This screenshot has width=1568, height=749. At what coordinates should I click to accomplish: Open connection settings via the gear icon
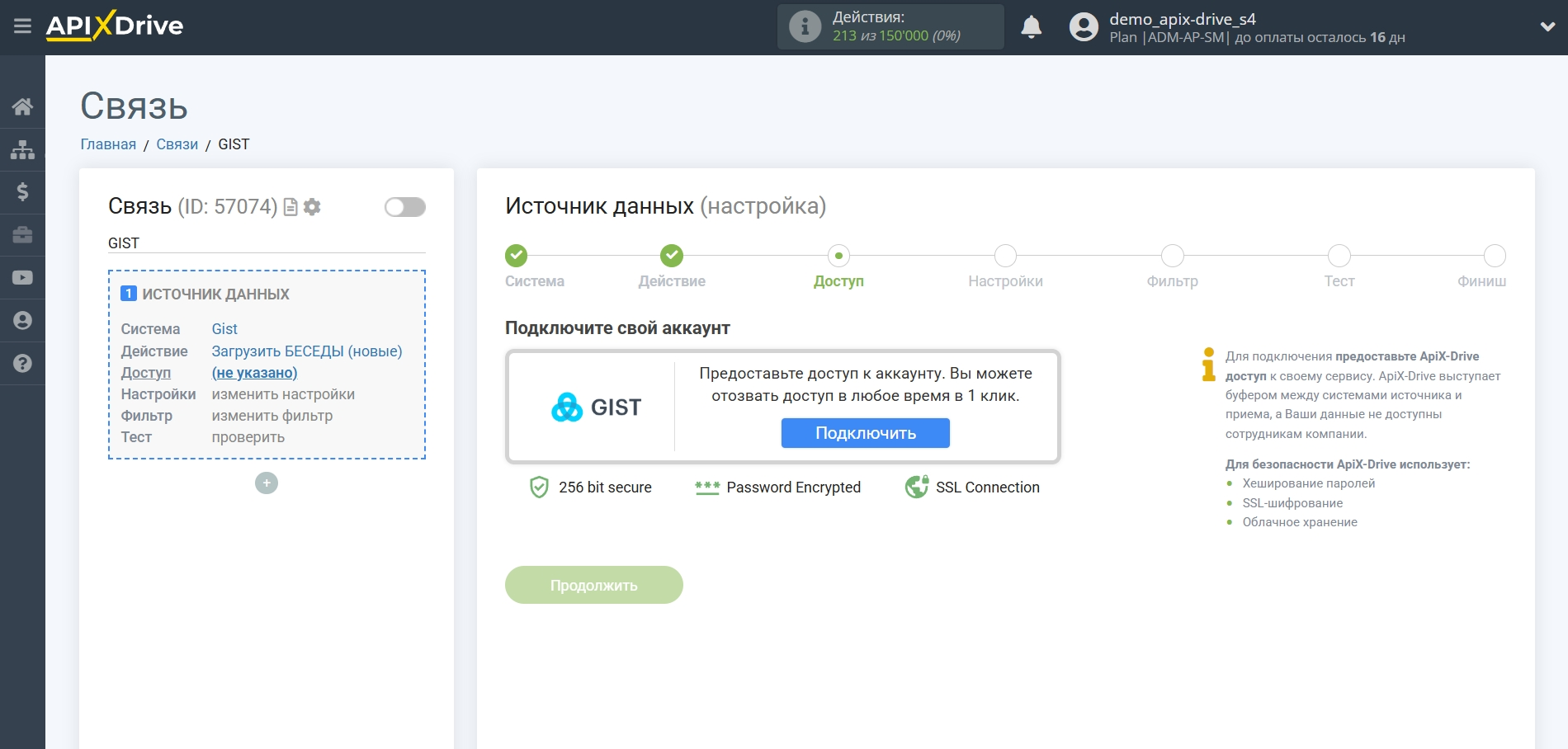(311, 208)
